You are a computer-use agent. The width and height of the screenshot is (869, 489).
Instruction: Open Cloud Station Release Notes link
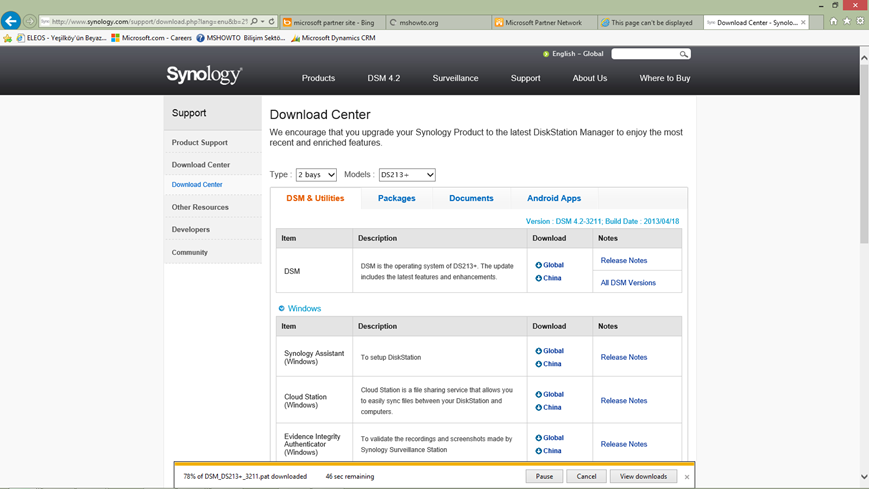pyautogui.click(x=623, y=401)
